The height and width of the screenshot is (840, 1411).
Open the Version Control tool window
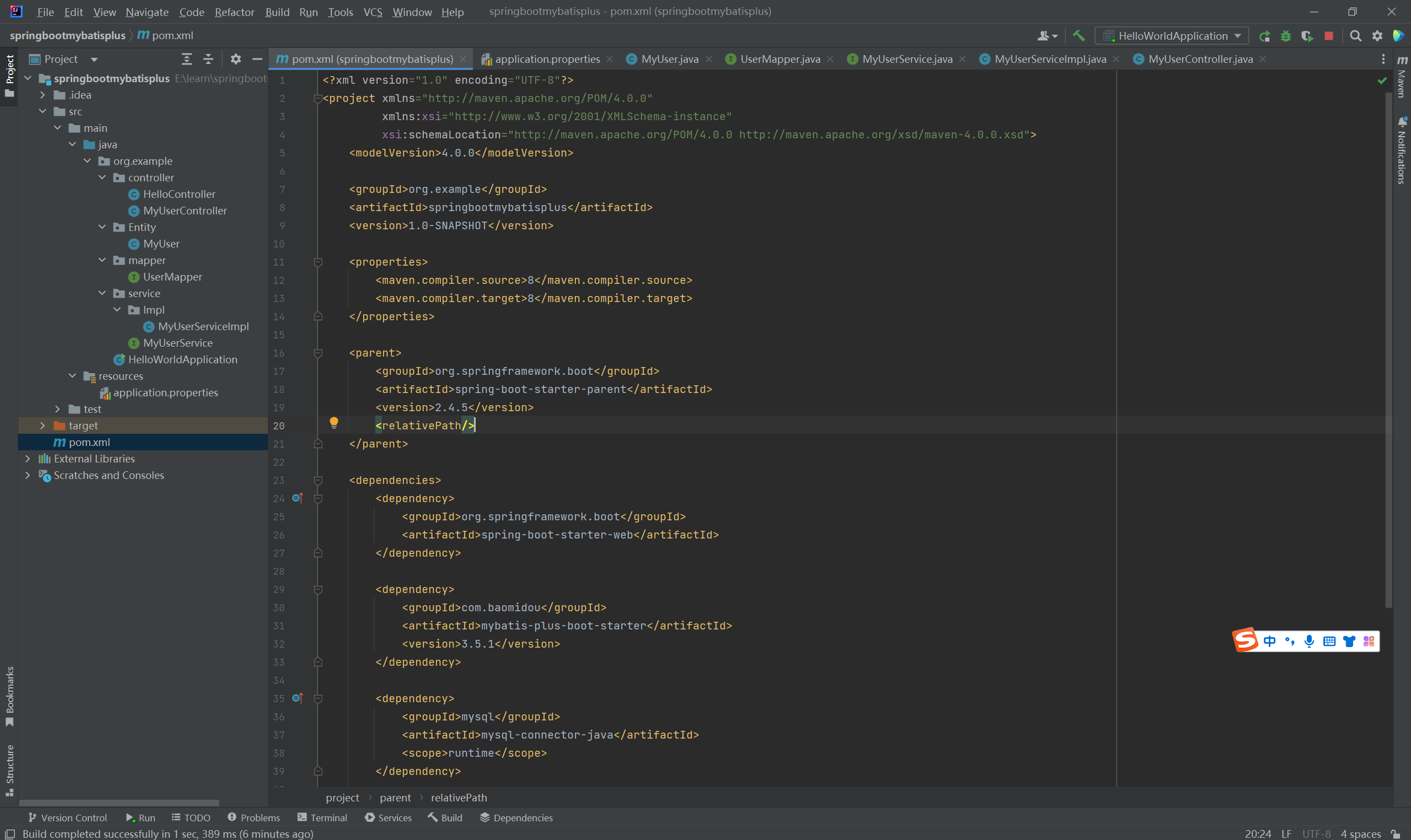pos(67,817)
